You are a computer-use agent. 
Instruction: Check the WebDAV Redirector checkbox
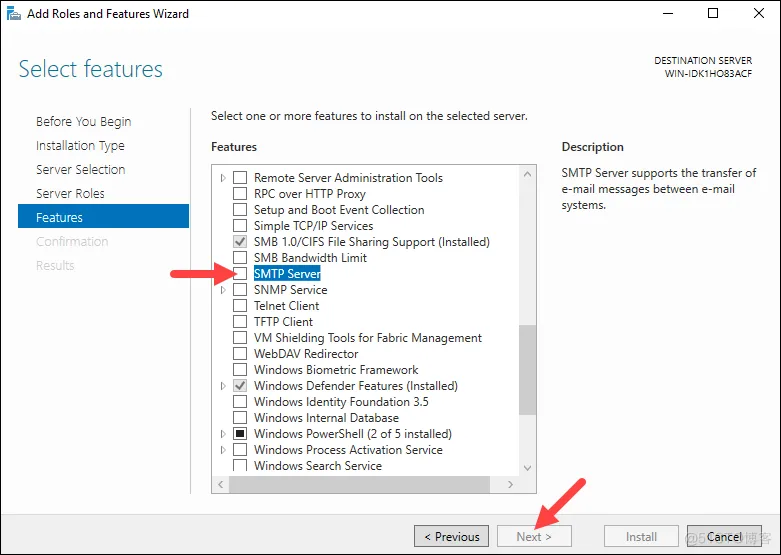(x=240, y=354)
